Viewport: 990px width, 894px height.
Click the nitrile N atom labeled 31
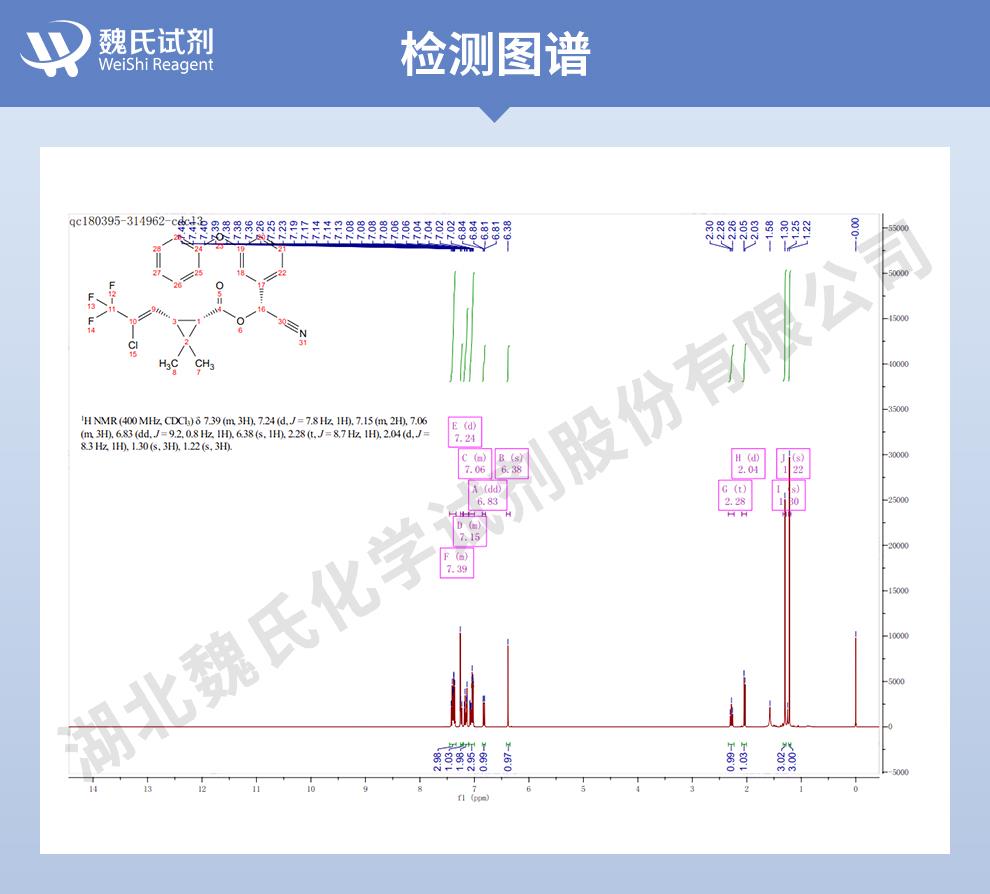[x=303, y=335]
